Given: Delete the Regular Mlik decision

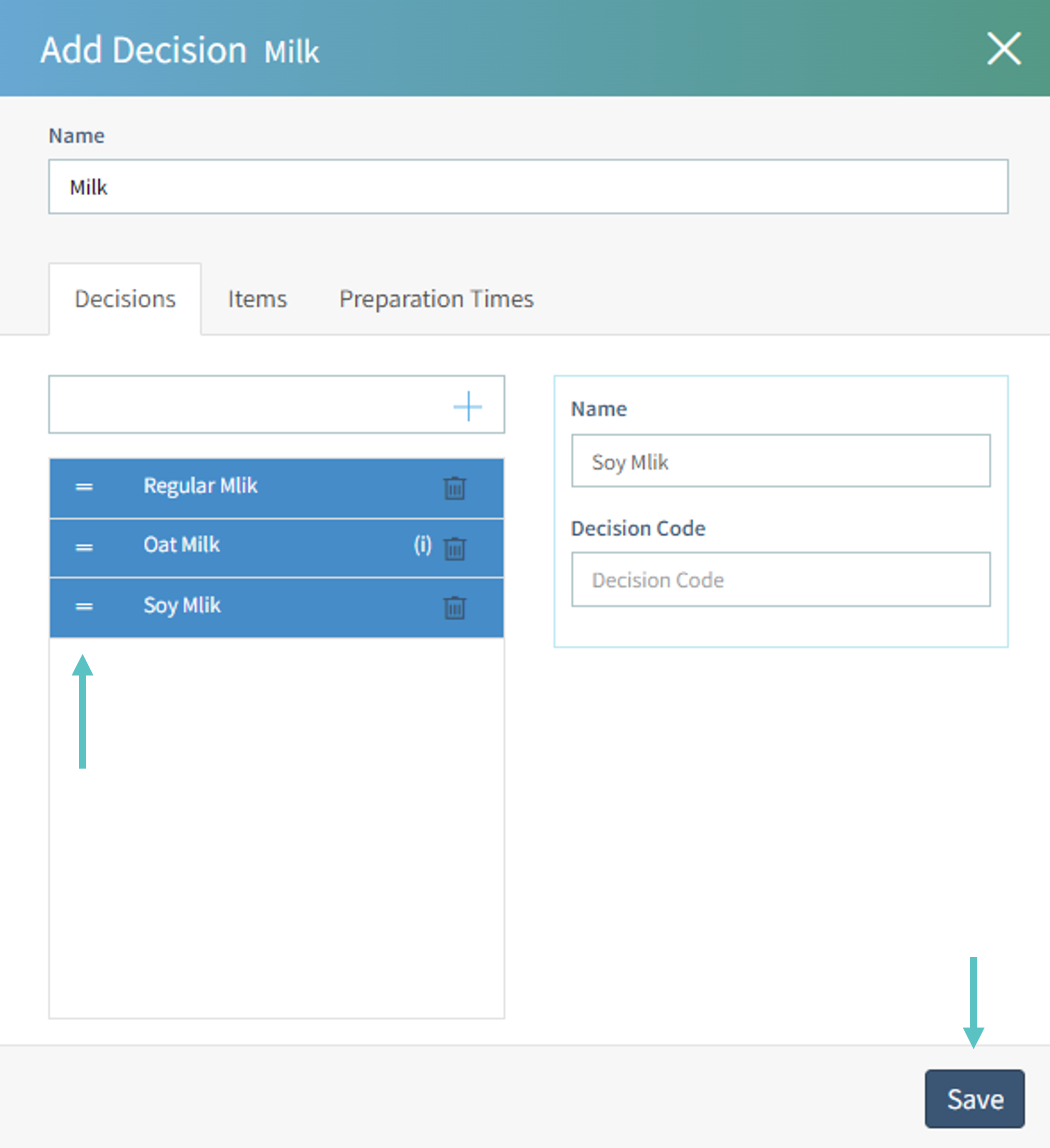Looking at the screenshot, I should click(454, 488).
